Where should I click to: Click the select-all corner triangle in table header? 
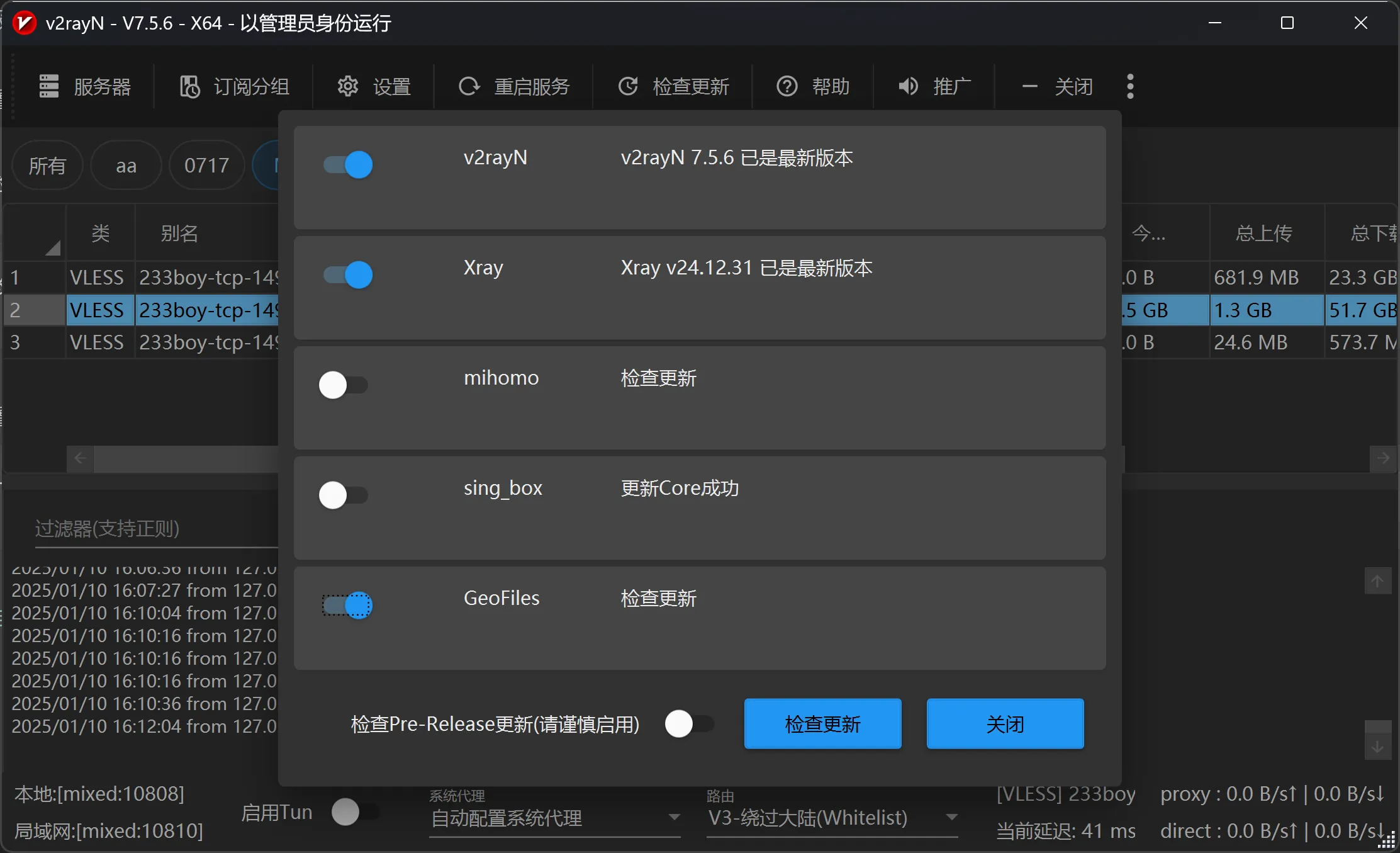[53, 248]
